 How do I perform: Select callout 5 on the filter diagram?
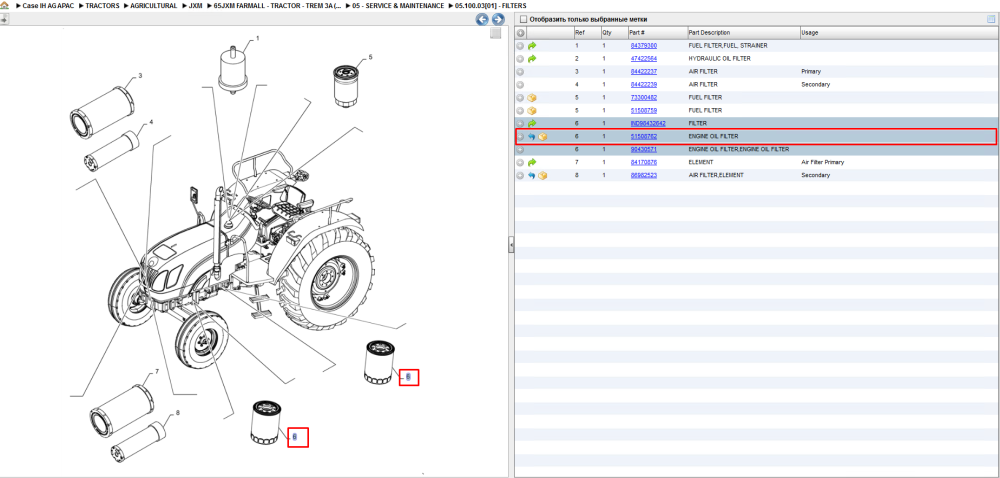tap(370, 57)
